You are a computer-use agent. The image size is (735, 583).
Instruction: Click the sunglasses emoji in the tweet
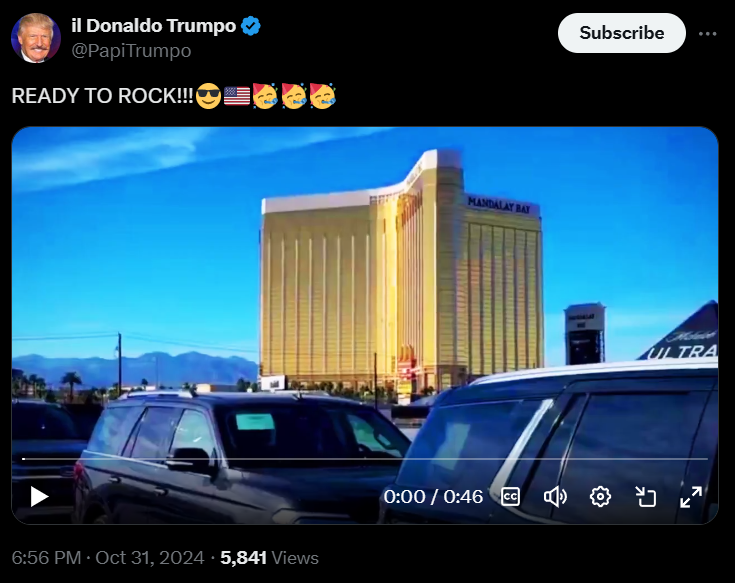coord(208,96)
